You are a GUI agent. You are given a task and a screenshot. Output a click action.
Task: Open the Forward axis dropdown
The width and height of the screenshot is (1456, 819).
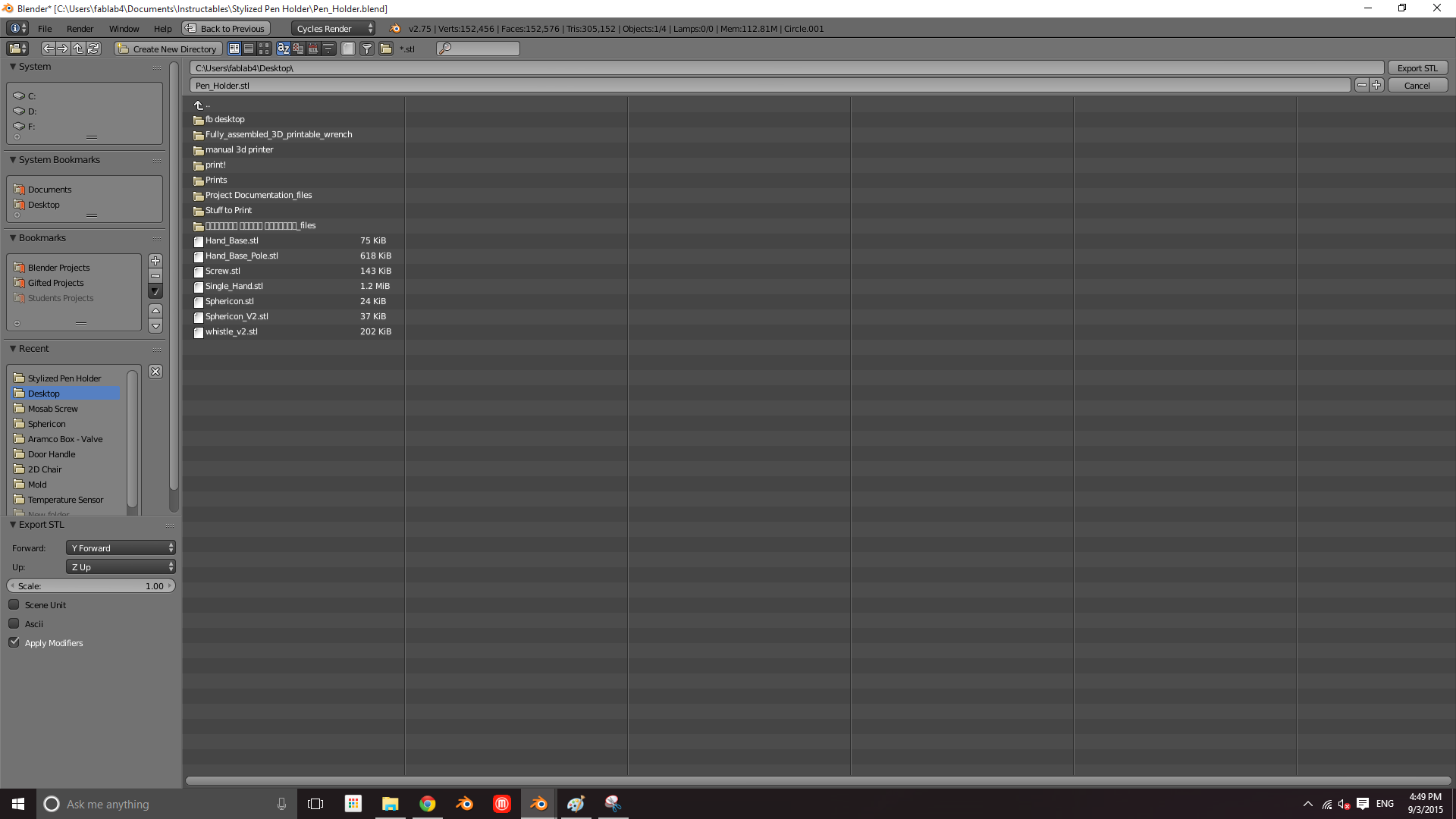click(121, 548)
